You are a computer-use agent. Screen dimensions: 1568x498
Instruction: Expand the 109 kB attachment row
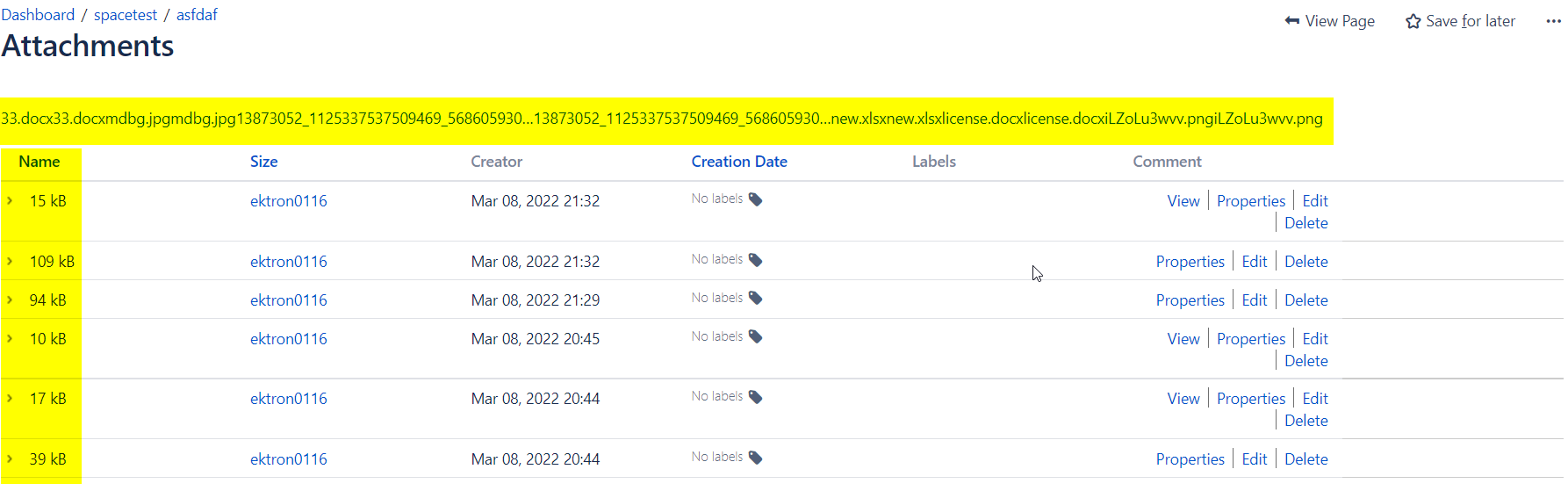click(x=10, y=262)
